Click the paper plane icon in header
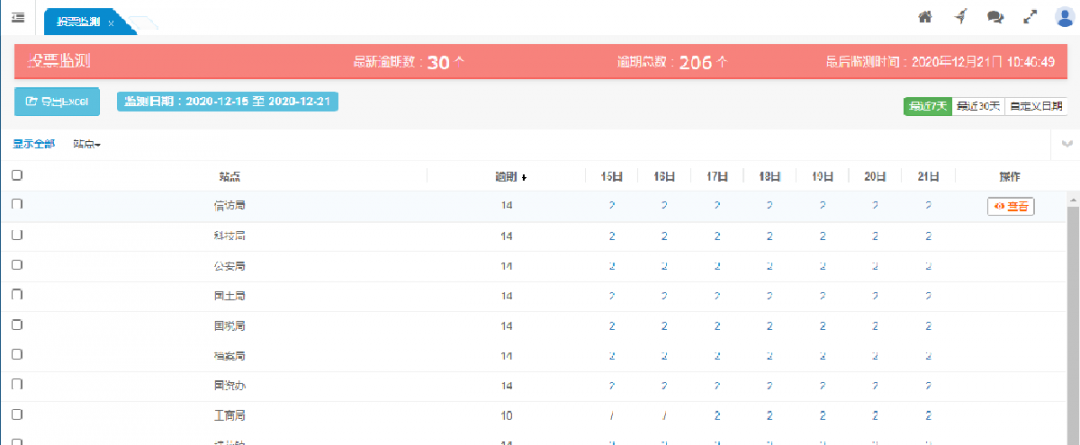The image size is (1080, 445). (960, 17)
